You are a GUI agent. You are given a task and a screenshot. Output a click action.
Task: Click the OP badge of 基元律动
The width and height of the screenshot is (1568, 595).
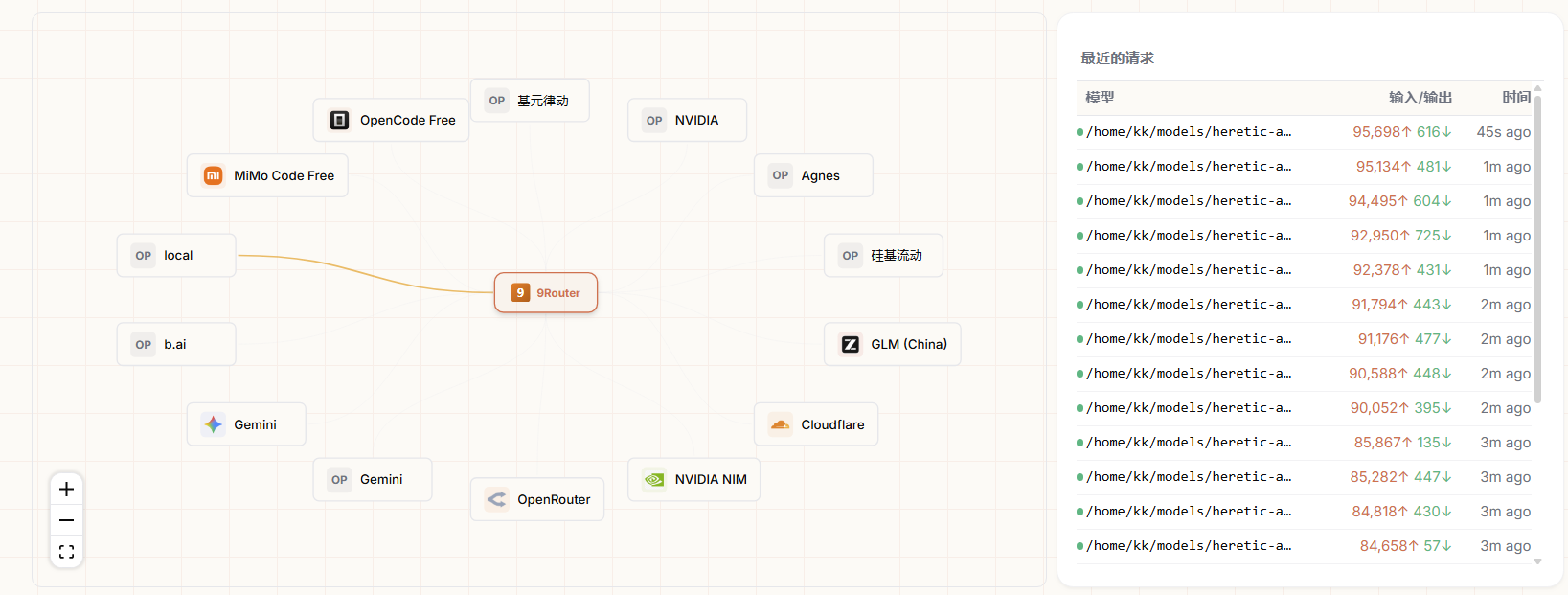(x=496, y=101)
